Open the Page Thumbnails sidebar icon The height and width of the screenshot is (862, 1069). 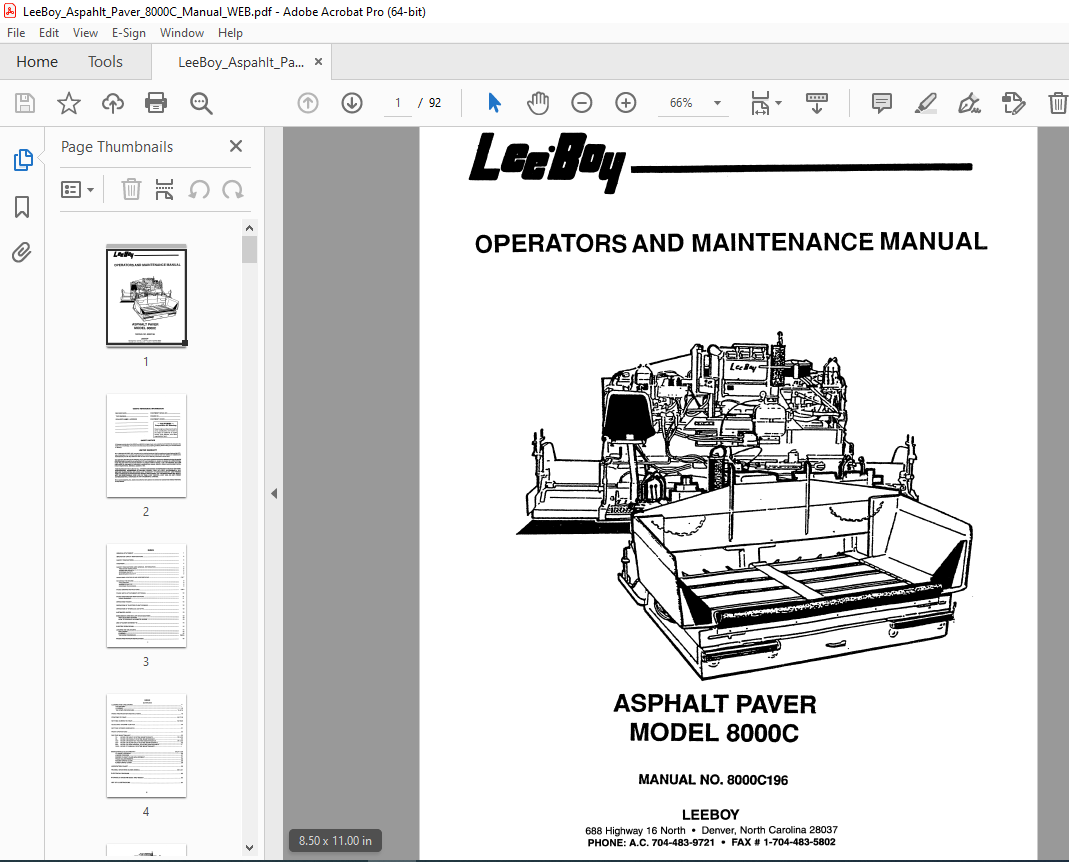[x=22, y=160]
